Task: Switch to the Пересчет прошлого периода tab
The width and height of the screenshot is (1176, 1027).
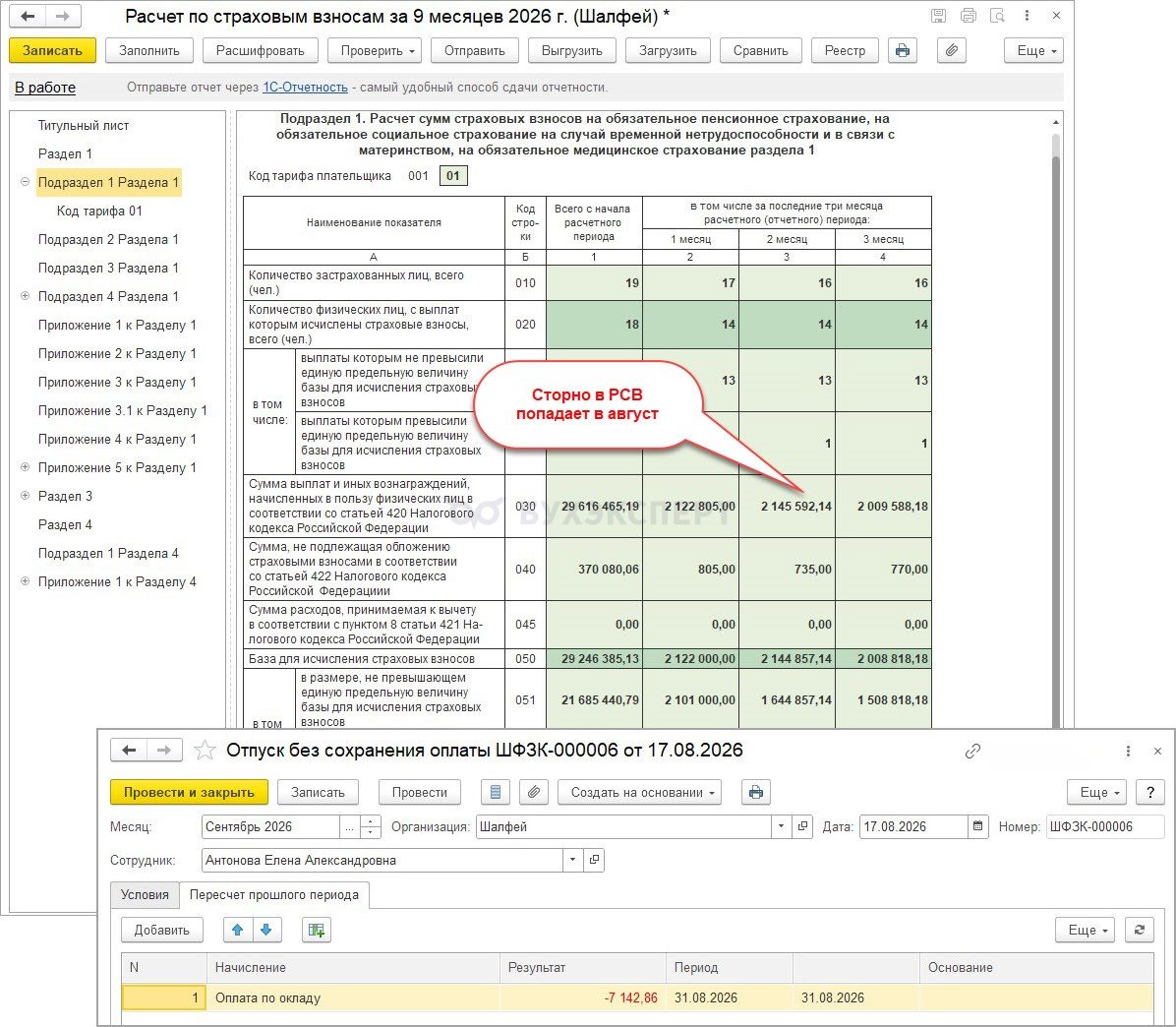Action: pos(273,894)
